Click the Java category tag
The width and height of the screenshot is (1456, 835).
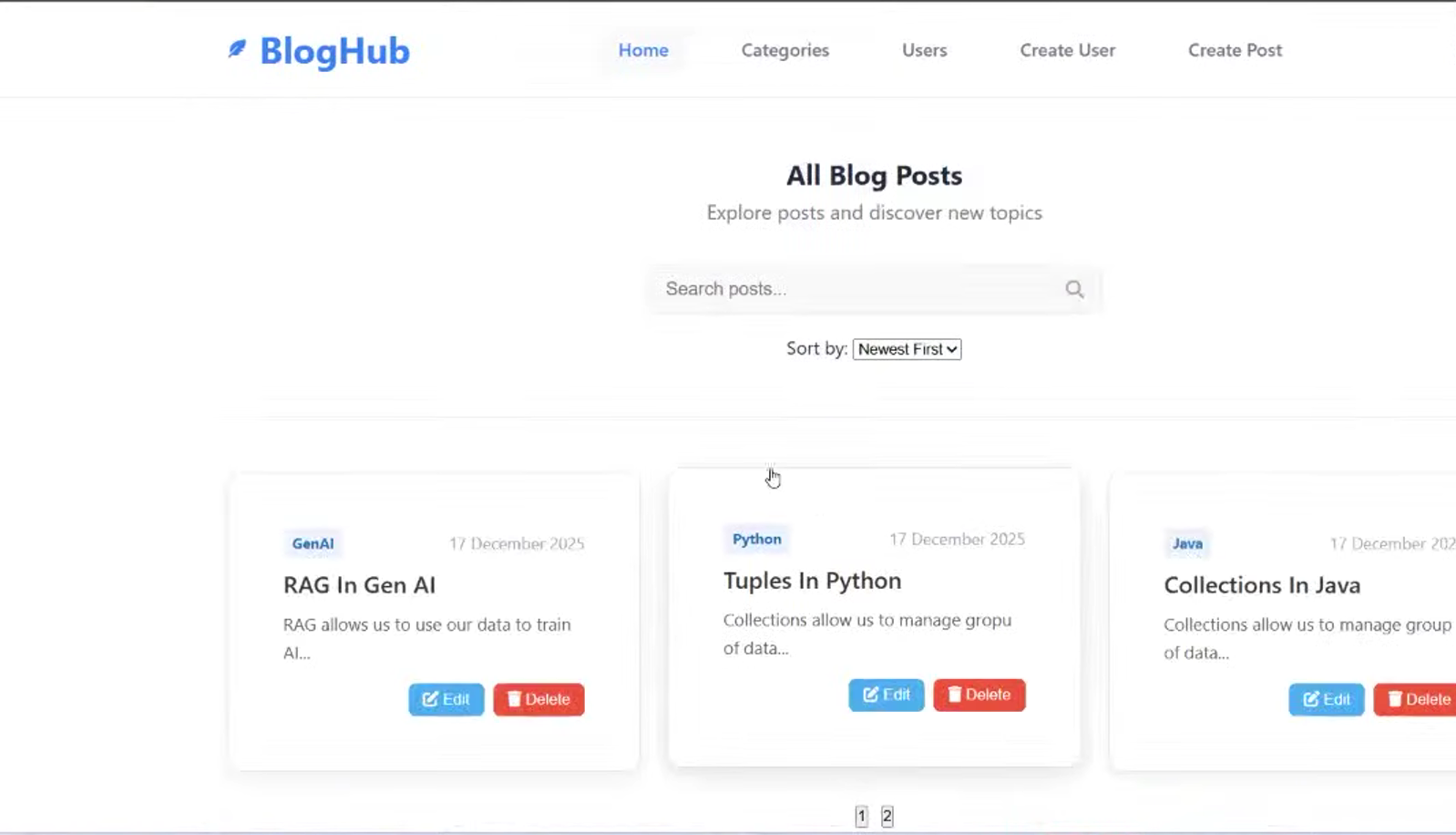(1187, 543)
